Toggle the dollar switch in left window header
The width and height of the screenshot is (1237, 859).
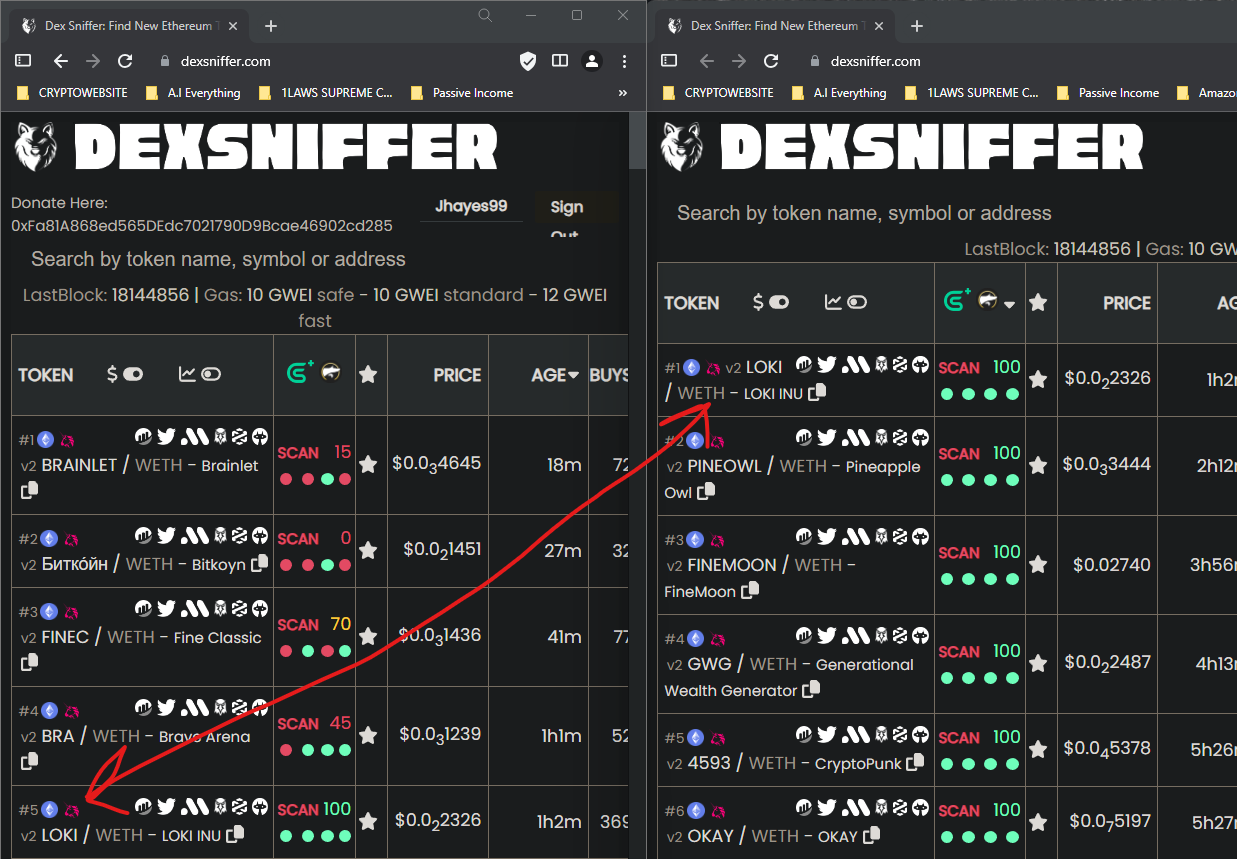[133, 374]
